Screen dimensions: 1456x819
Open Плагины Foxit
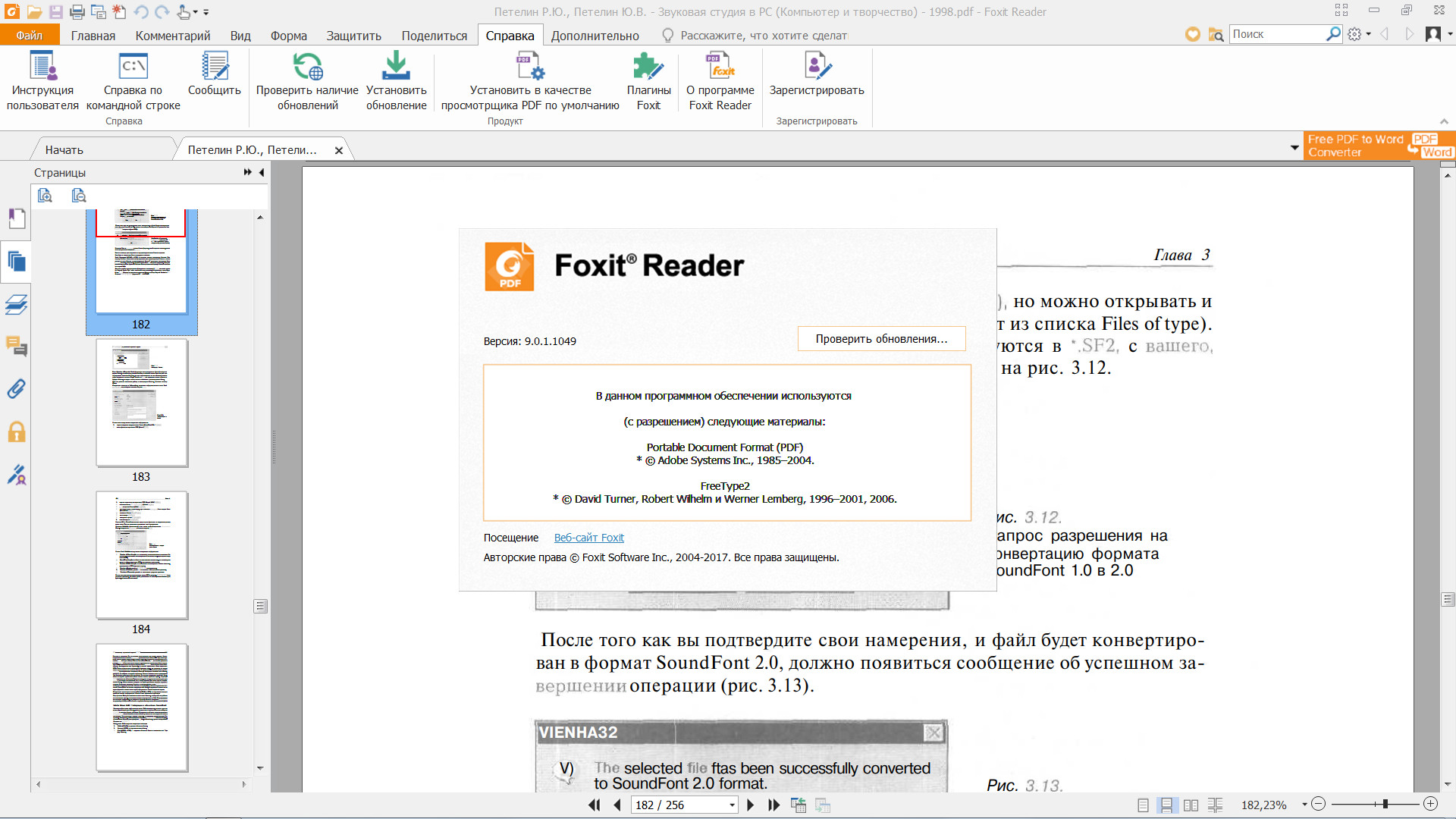click(x=648, y=80)
